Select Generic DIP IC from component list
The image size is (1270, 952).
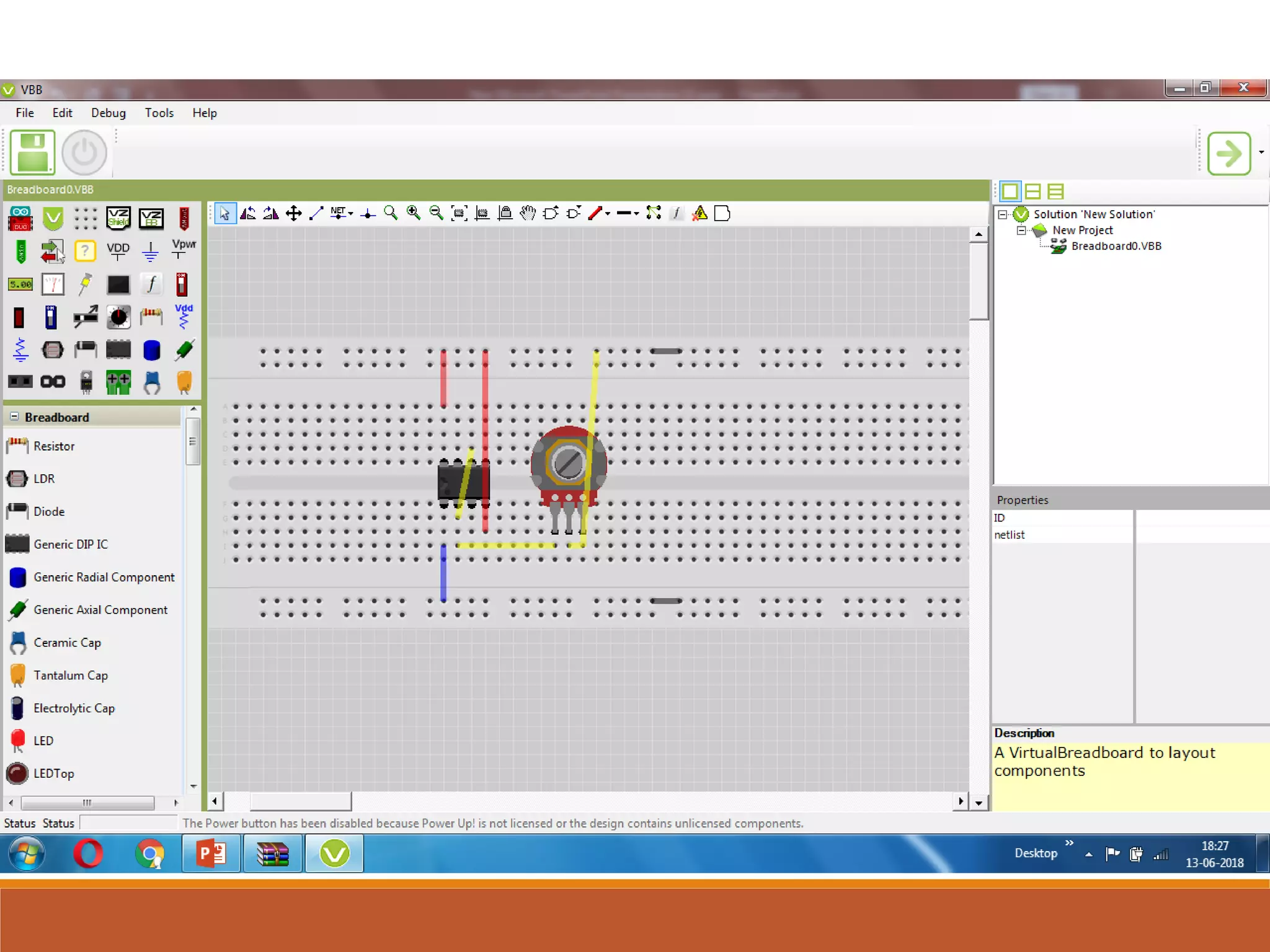coord(71,544)
